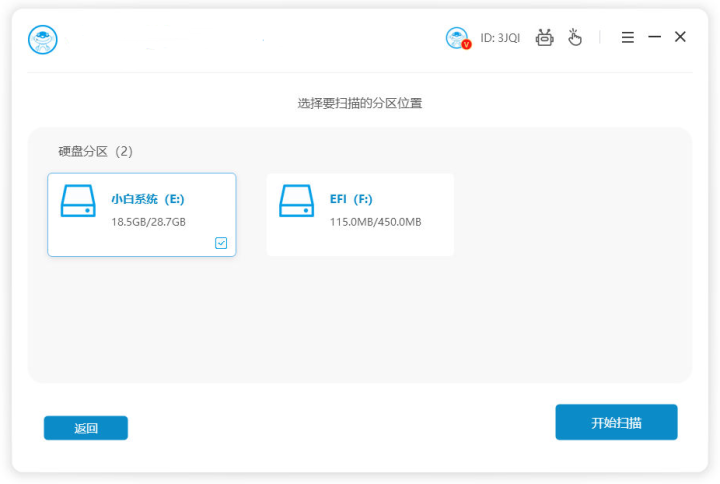Click the 115.0MB/450.0MB size text
Viewport: 720px width, 484px height.
pyautogui.click(x=376, y=222)
